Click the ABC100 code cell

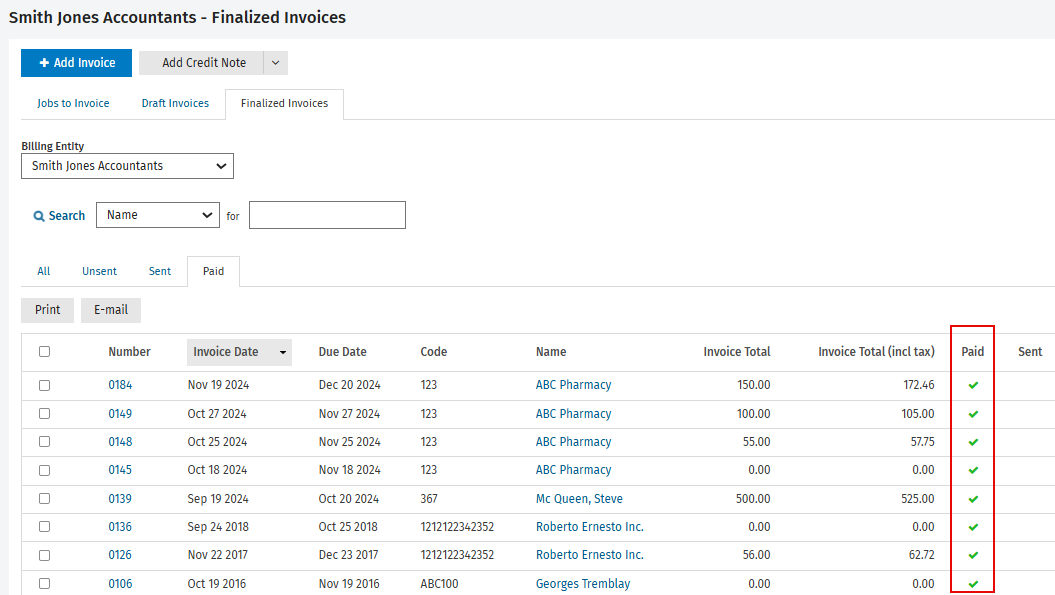click(439, 584)
